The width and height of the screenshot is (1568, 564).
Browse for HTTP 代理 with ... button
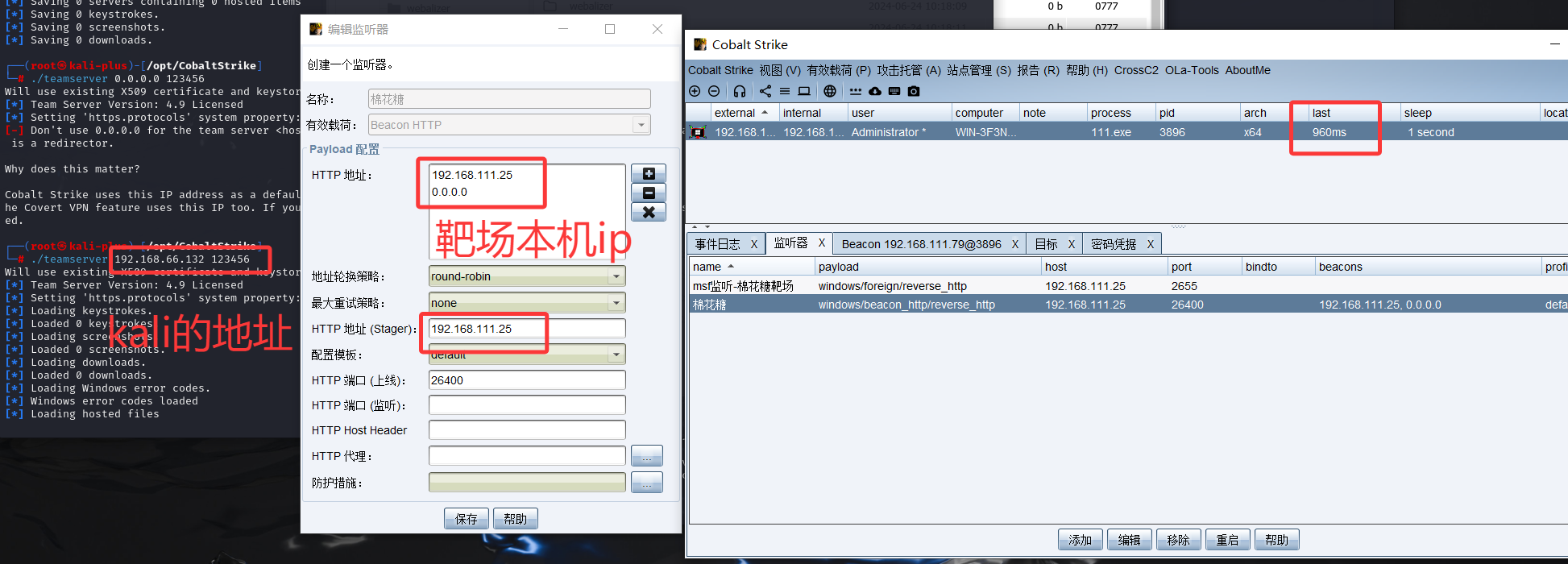point(647,456)
